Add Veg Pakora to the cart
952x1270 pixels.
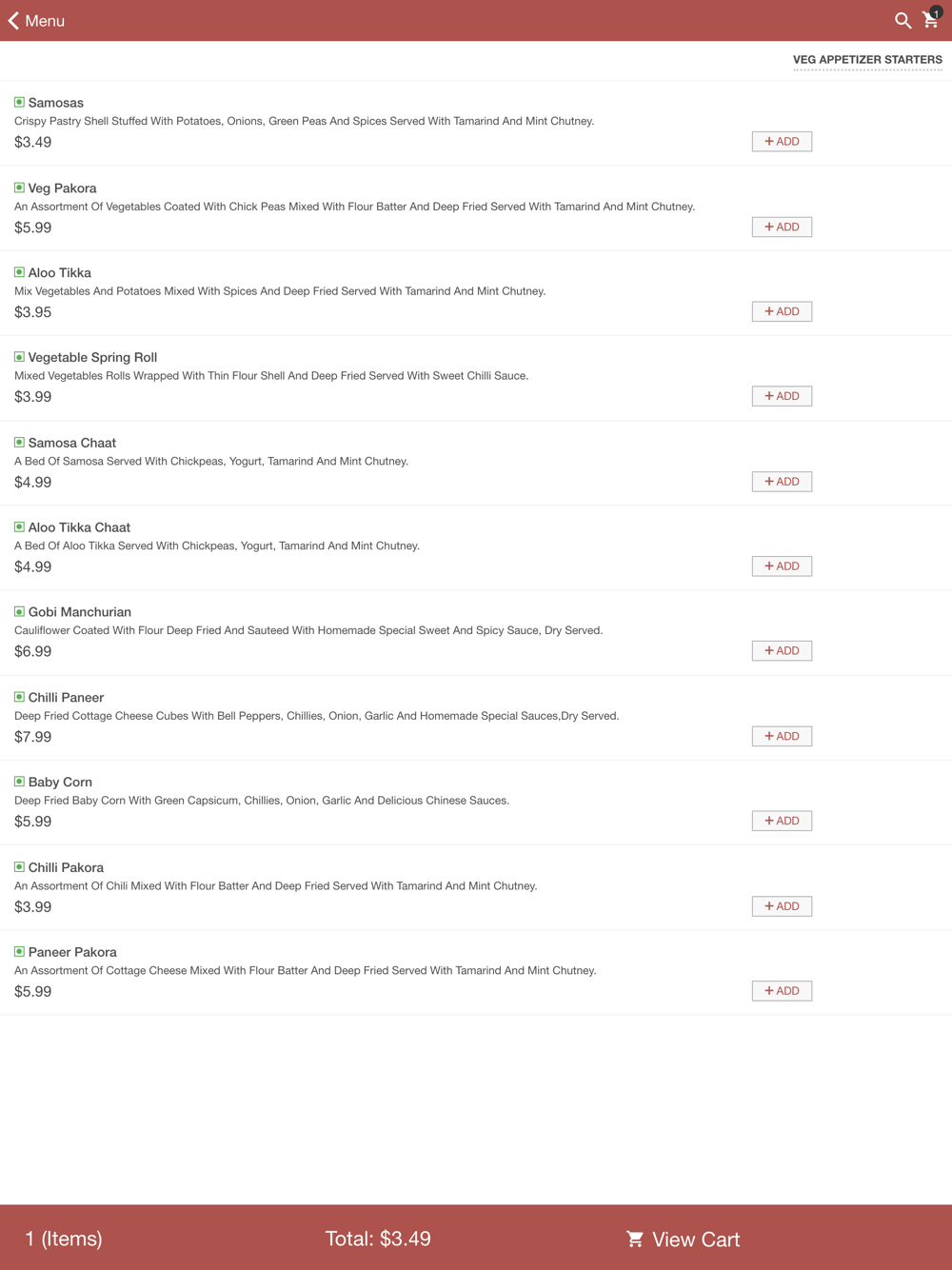[782, 227]
